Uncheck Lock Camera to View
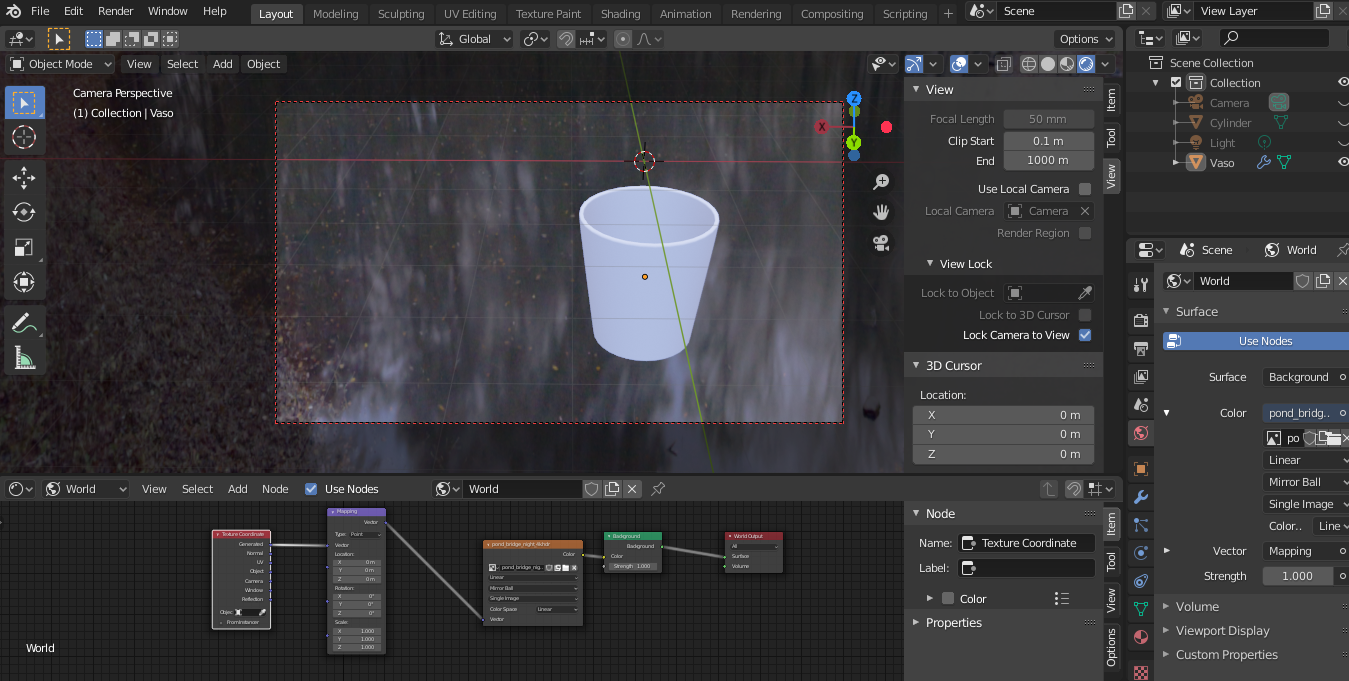Image resolution: width=1349 pixels, height=681 pixels. pos(1085,335)
